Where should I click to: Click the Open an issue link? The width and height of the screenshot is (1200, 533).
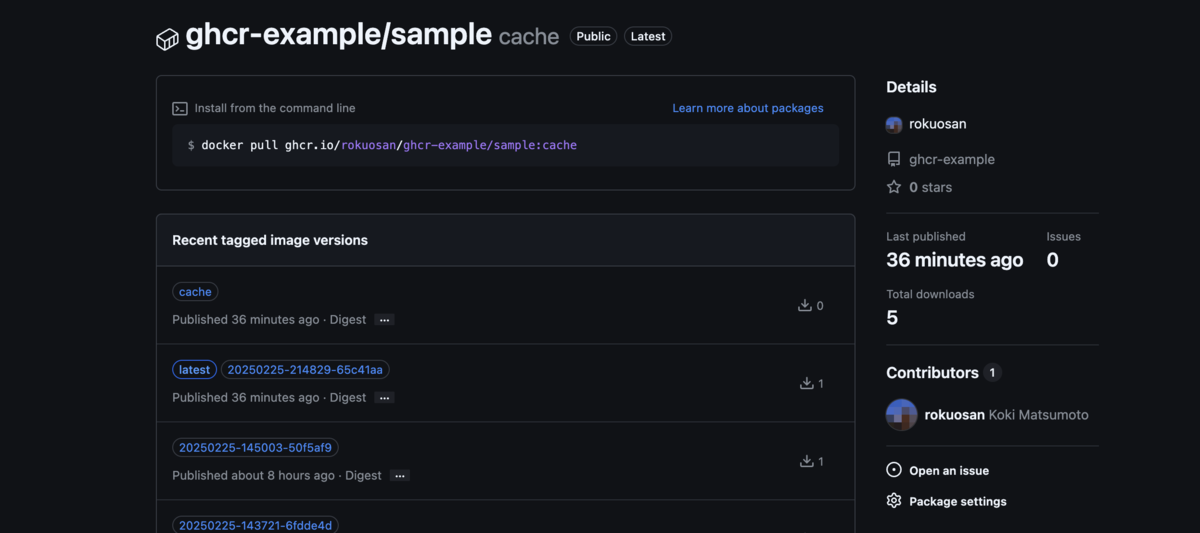(949, 470)
